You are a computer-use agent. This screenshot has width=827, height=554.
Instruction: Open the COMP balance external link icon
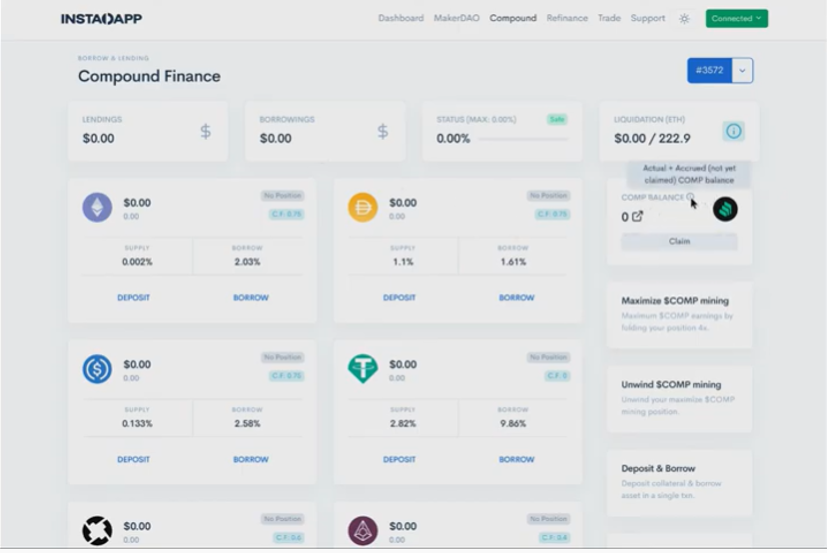[x=638, y=216]
